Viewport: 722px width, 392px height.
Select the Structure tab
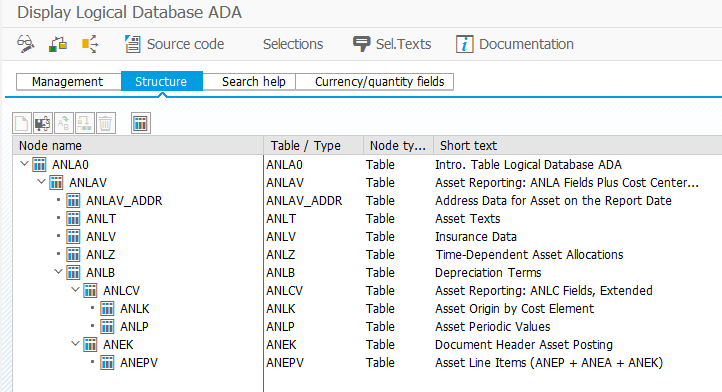coord(161,82)
